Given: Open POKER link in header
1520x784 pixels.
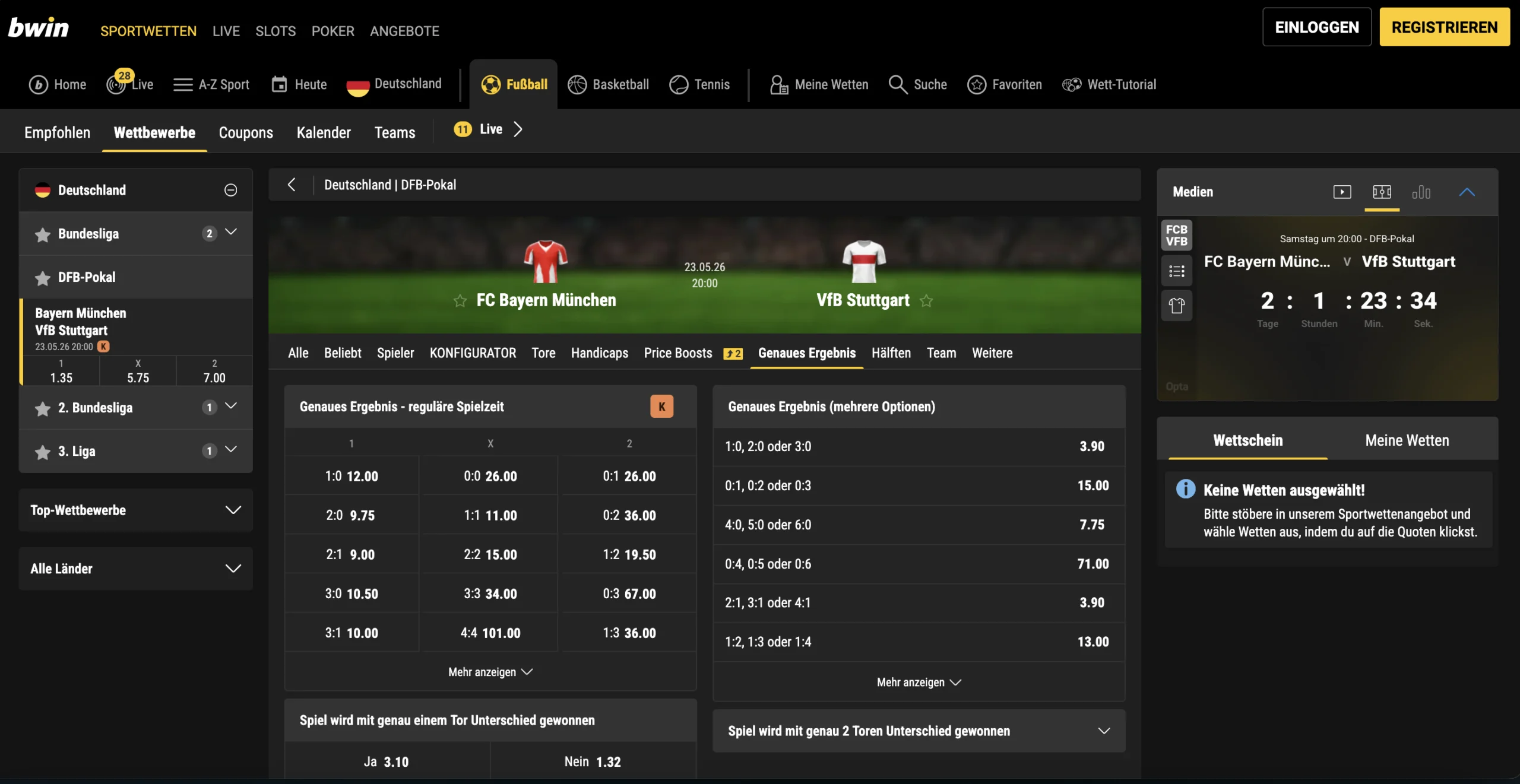Looking at the screenshot, I should coord(332,31).
